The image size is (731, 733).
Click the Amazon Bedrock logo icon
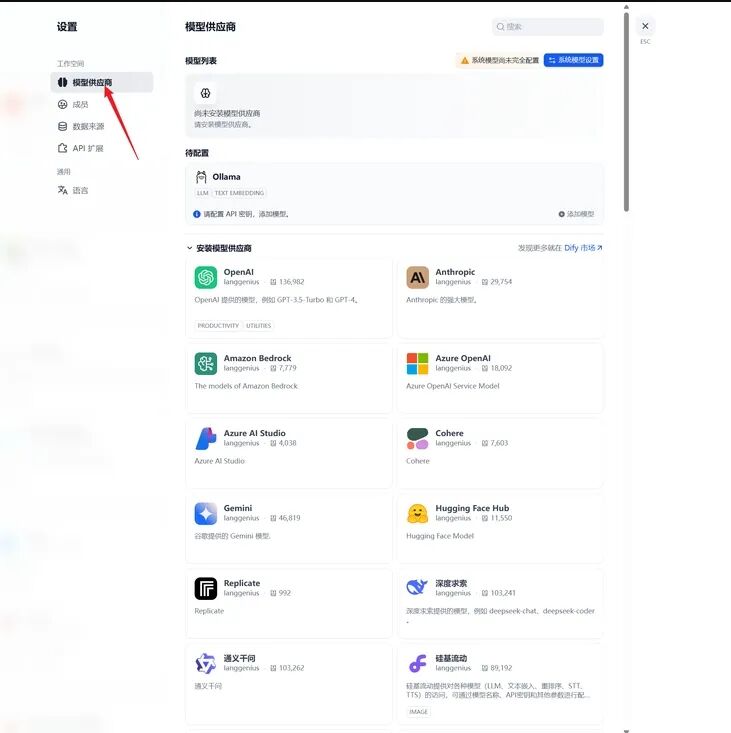206,364
